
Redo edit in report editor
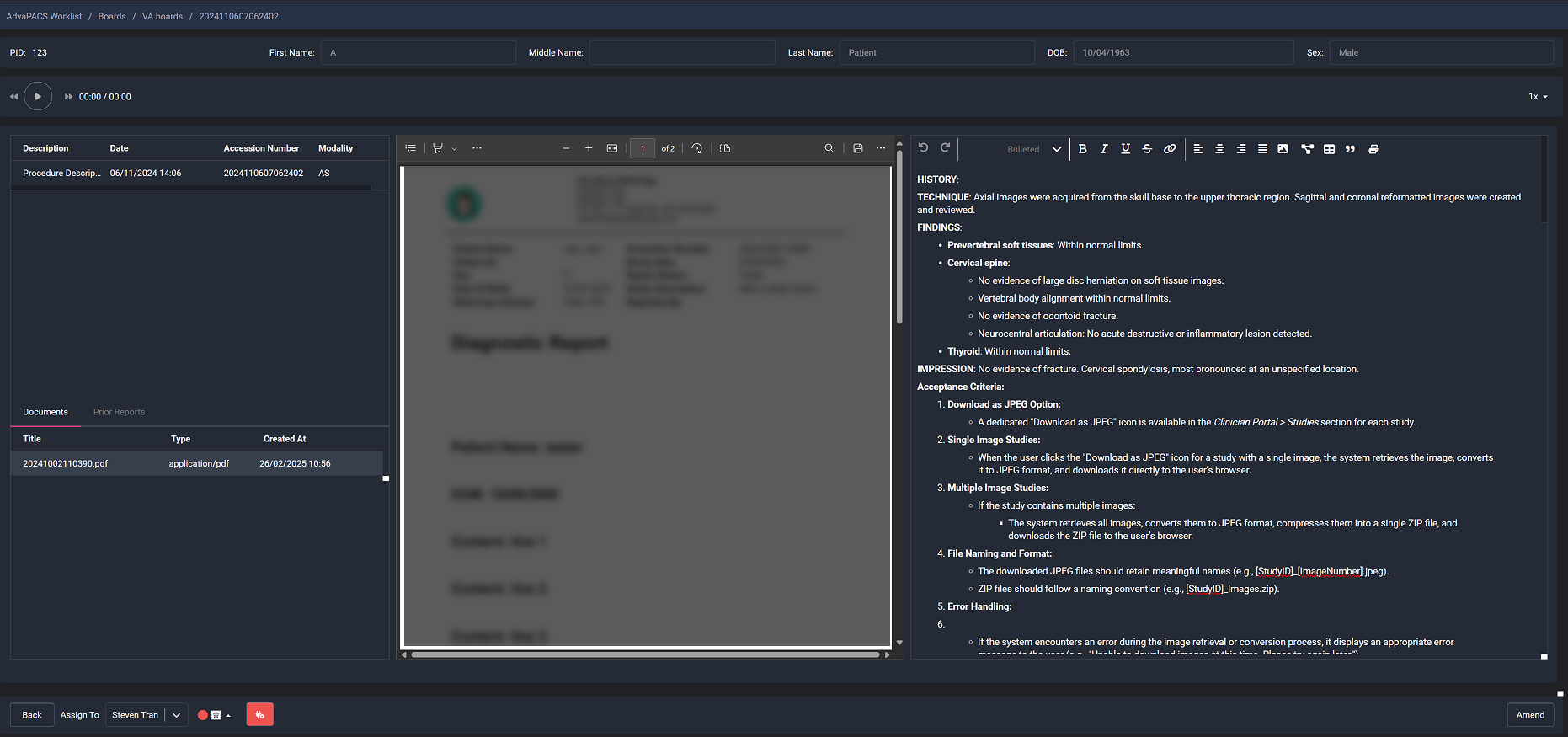tap(945, 147)
